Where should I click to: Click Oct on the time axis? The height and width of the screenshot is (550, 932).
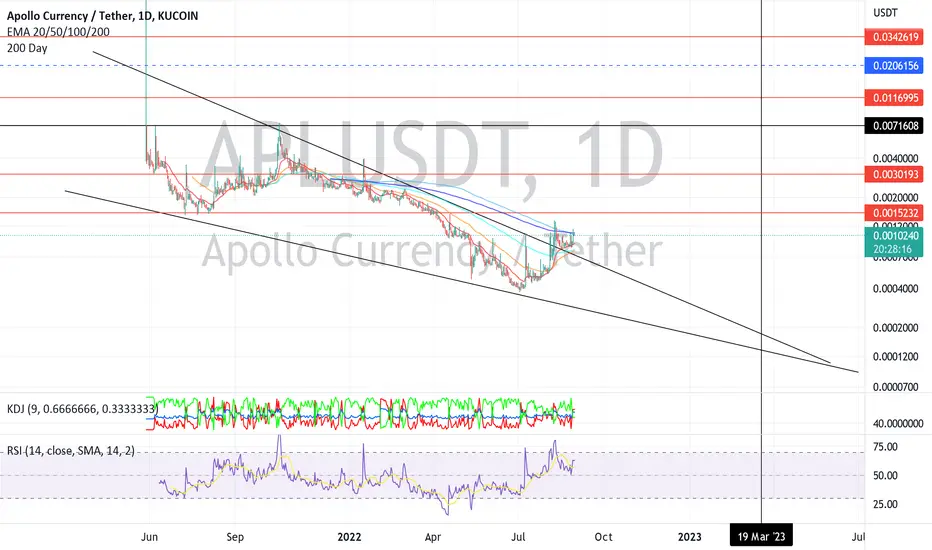tap(603, 536)
